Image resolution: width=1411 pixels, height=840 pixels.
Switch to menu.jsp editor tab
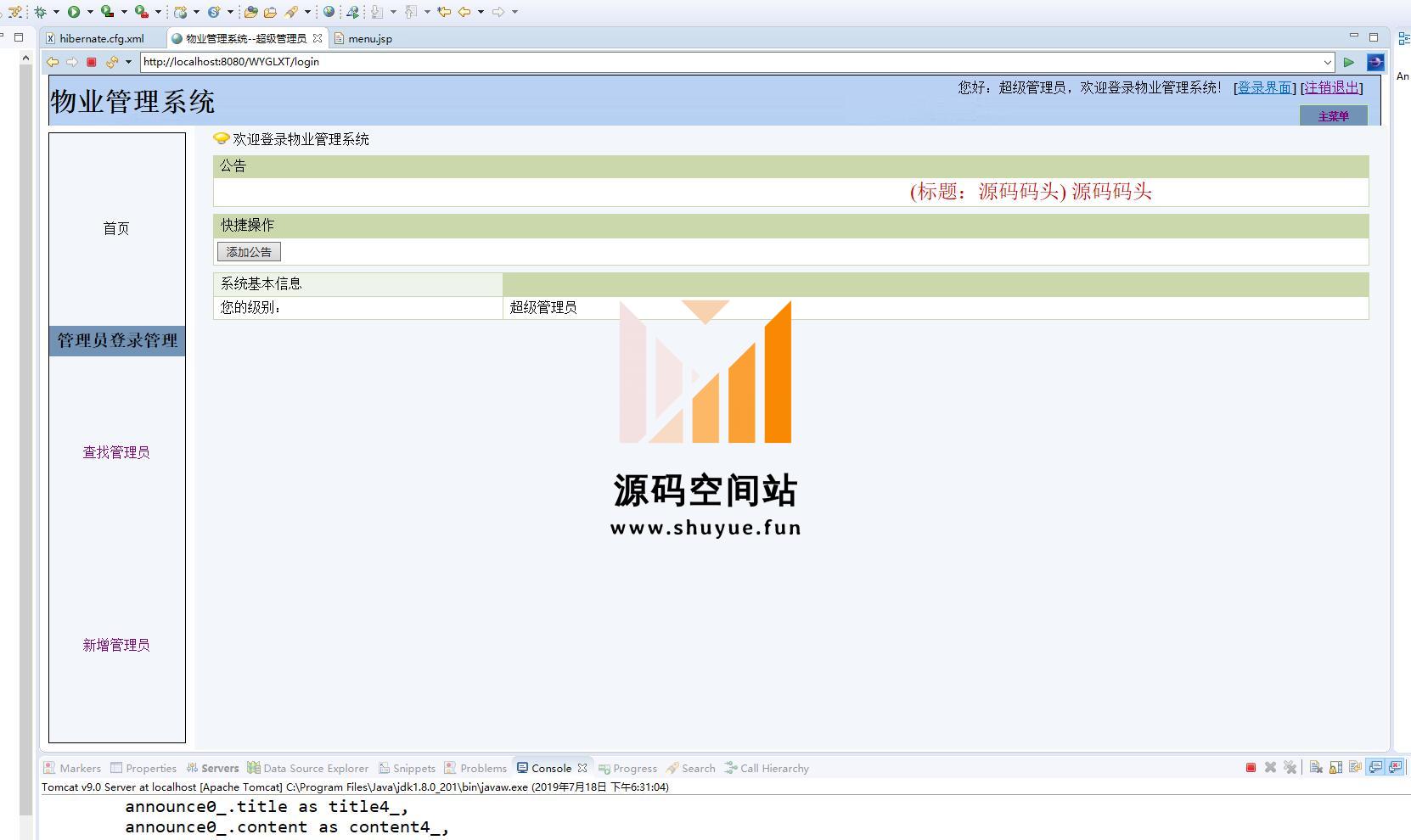tap(363, 38)
